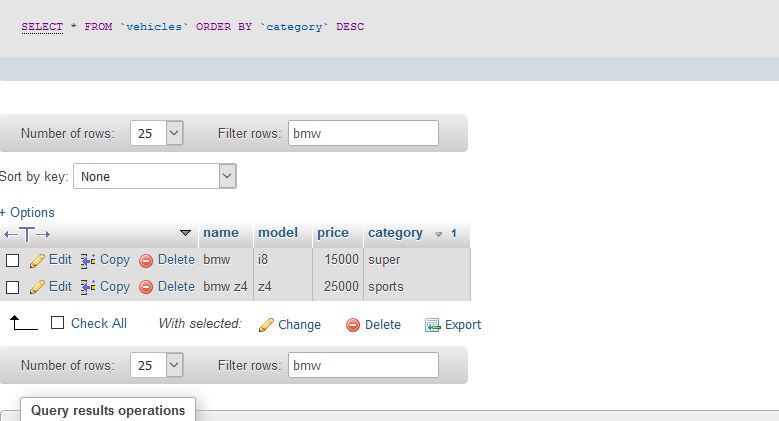
Task: Open the top Number of rows dropdown
Action: (157, 133)
